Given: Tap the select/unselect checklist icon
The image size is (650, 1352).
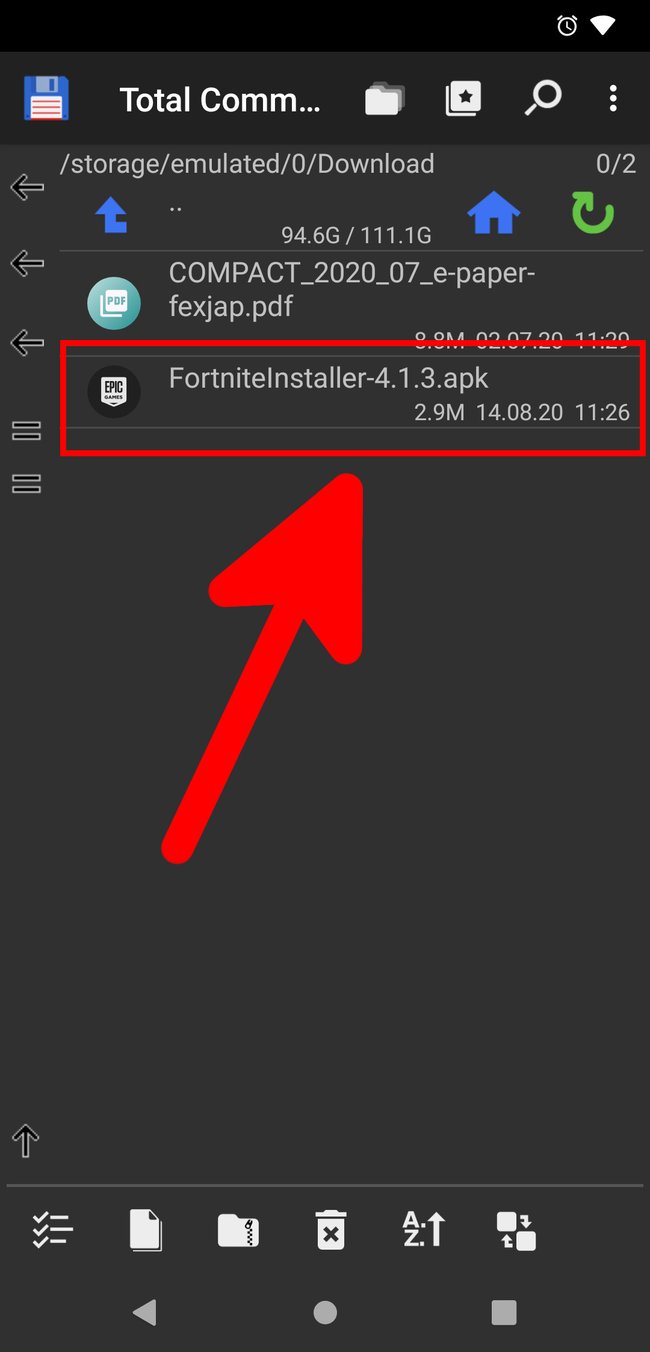Looking at the screenshot, I should 52,1230.
